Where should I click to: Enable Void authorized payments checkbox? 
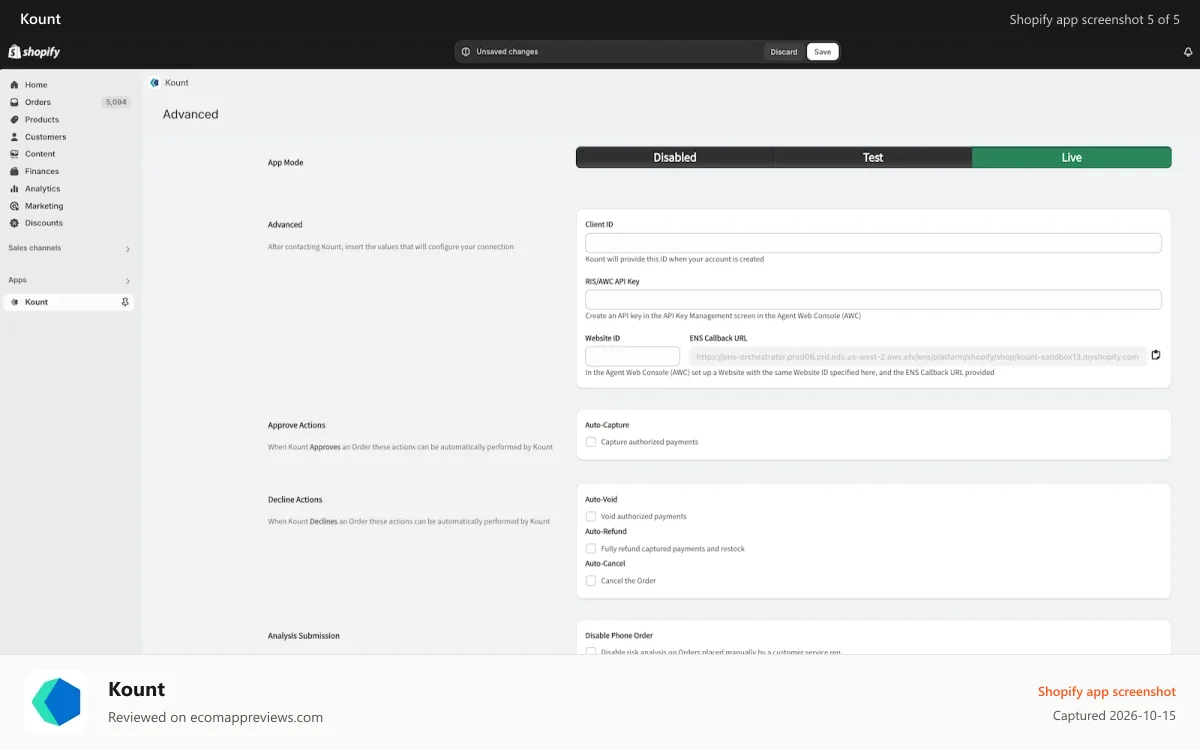591,517
